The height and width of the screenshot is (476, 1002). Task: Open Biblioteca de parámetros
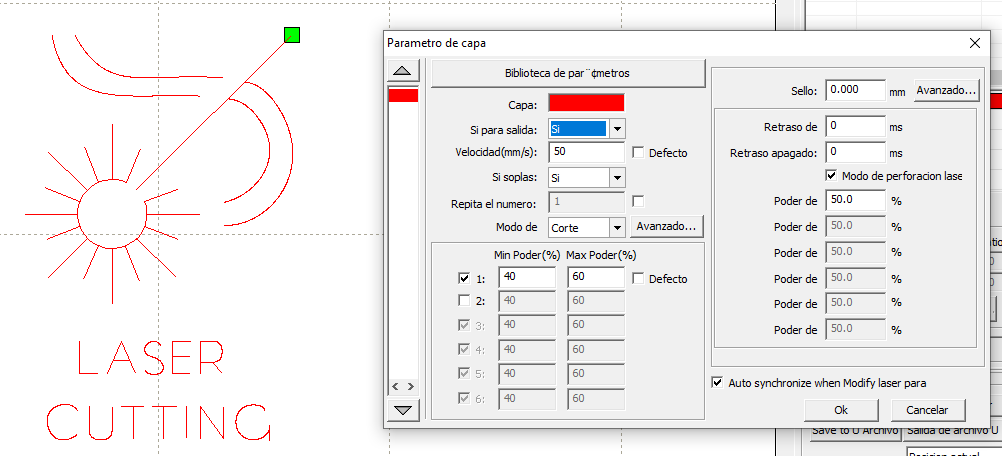pyautogui.click(x=567, y=73)
